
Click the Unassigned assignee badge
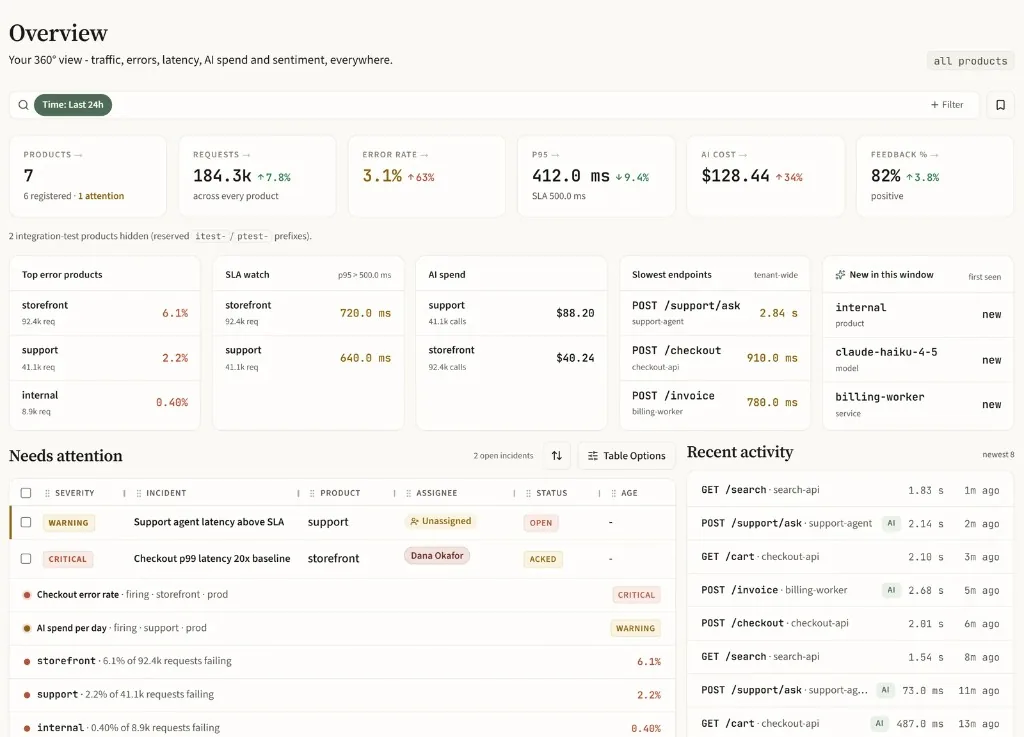click(x=440, y=521)
